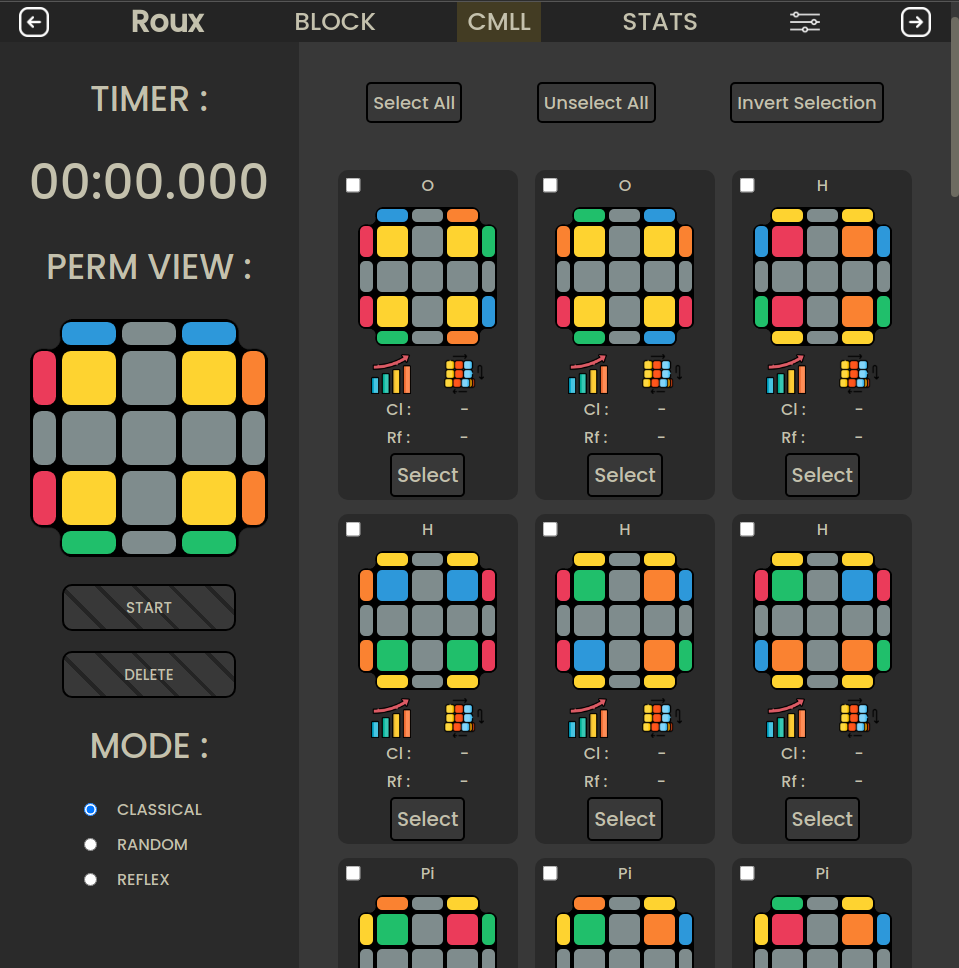Click the Invert Selection button
Viewport: 959px width, 968px height.
[806, 103]
